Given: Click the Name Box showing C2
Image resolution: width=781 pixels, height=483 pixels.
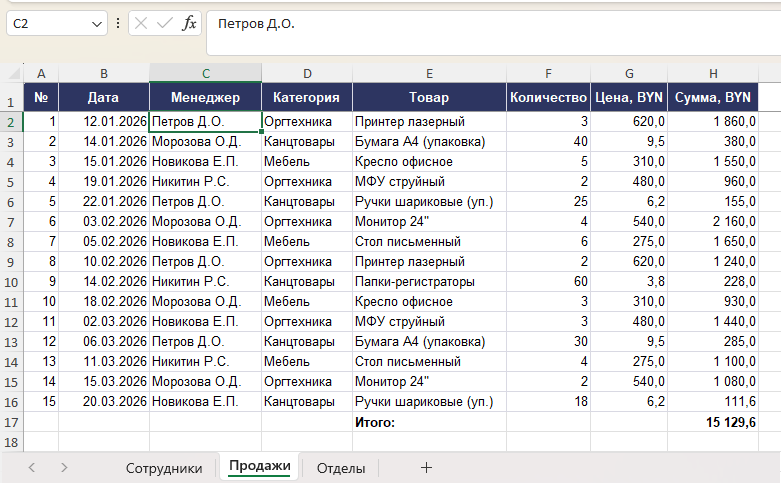Looking at the screenshot, I should tap(57, 23).
